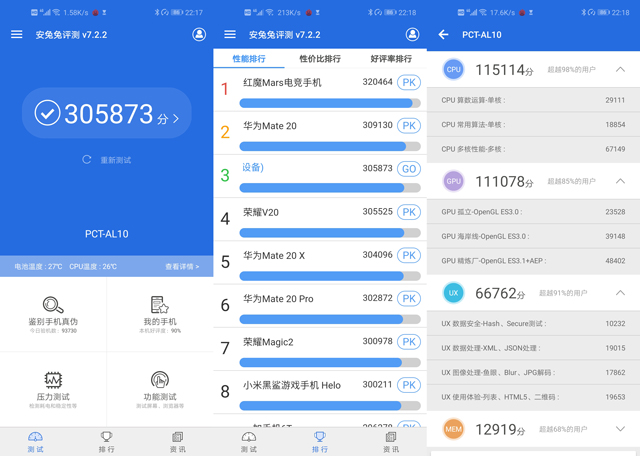Select UX 数据安全-Hash、Secure测试 row
Screen dimensions: 640x456
(x=533, y=324)
